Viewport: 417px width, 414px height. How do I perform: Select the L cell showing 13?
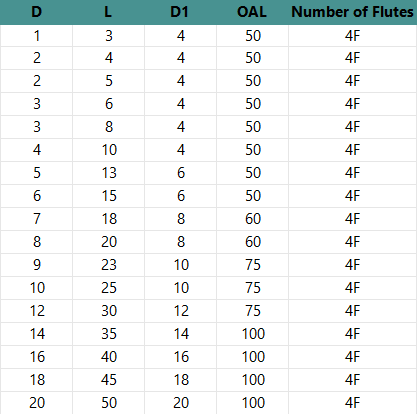pos(108,173)
